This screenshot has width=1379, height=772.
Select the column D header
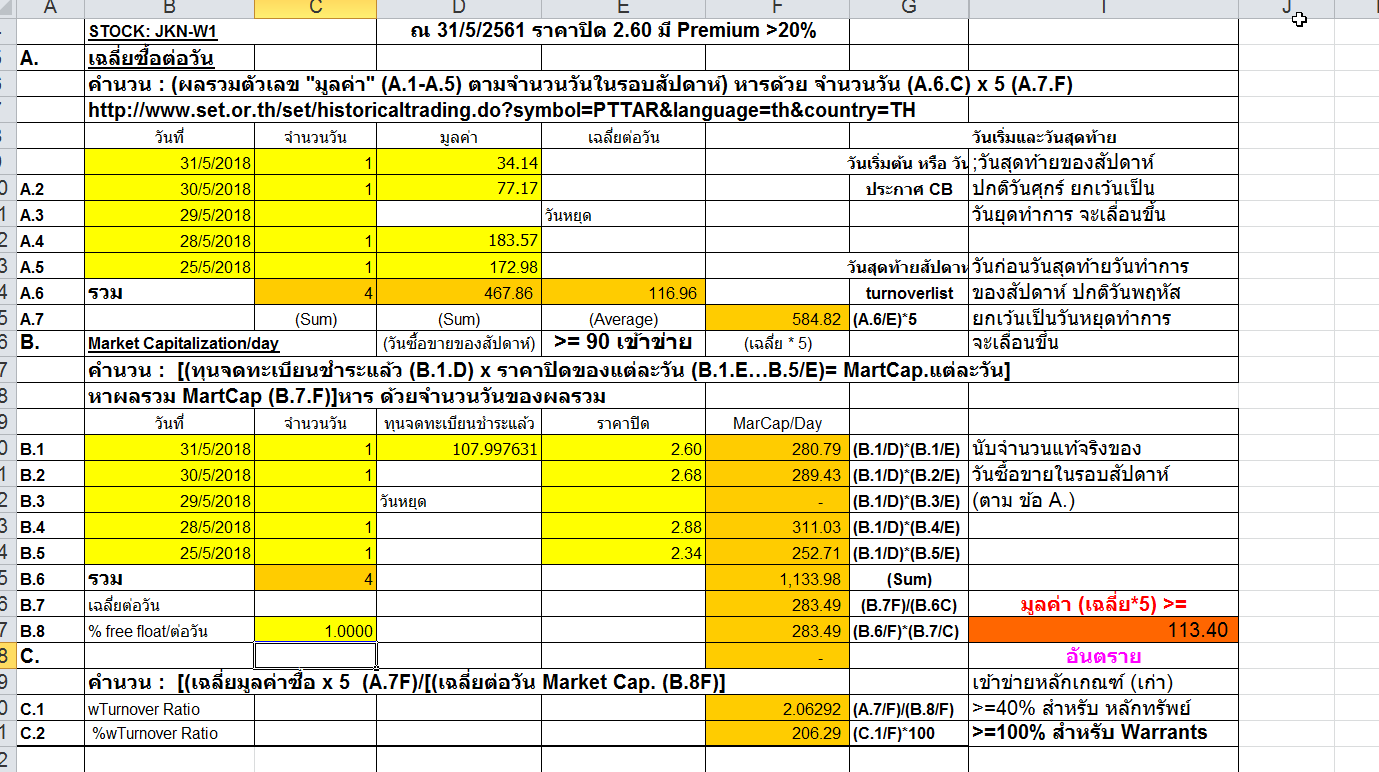click(459, 9)
